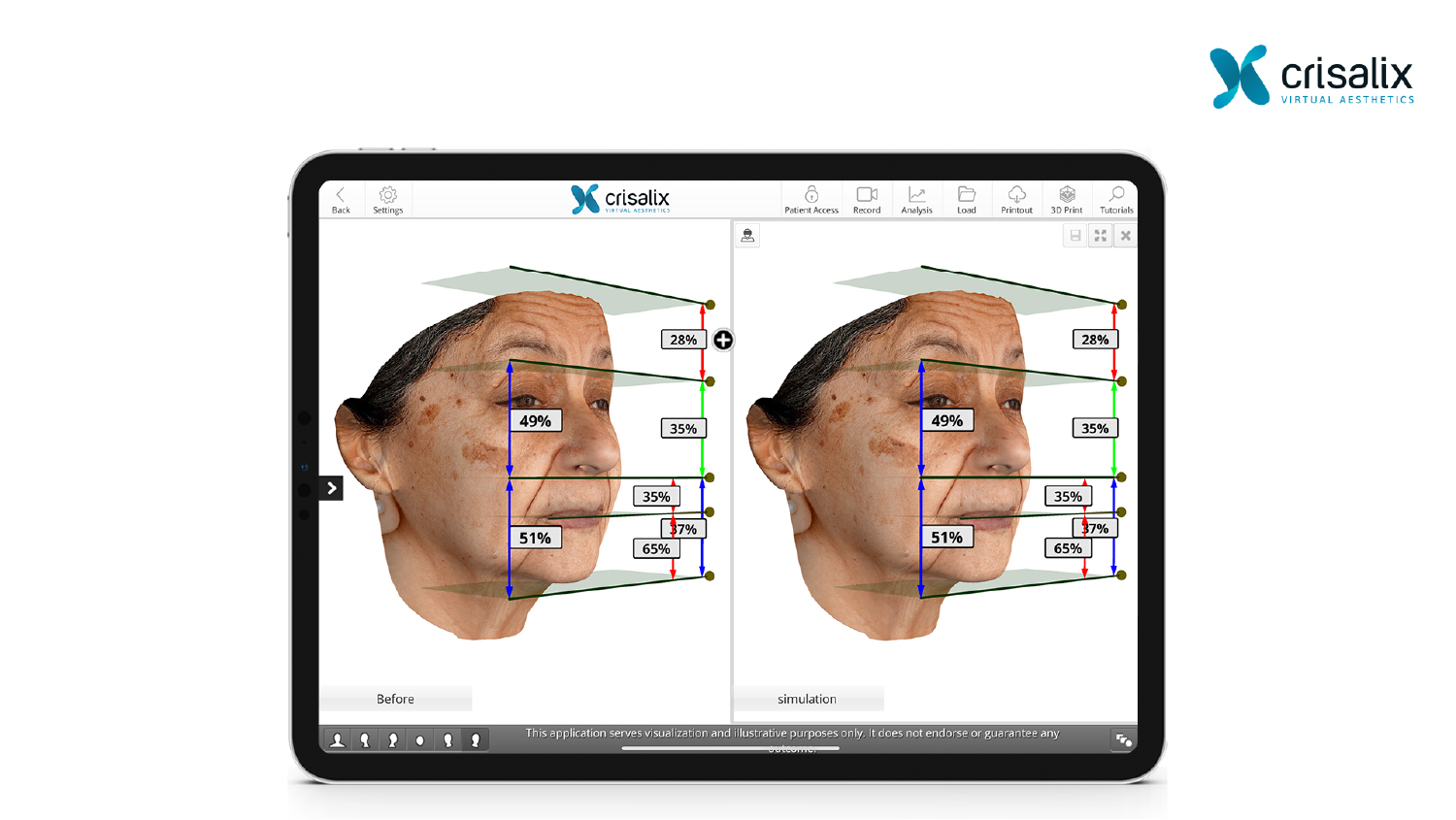Open the Printout cloud download option
The image size is (1456, 820).
tap(1016, 199)
